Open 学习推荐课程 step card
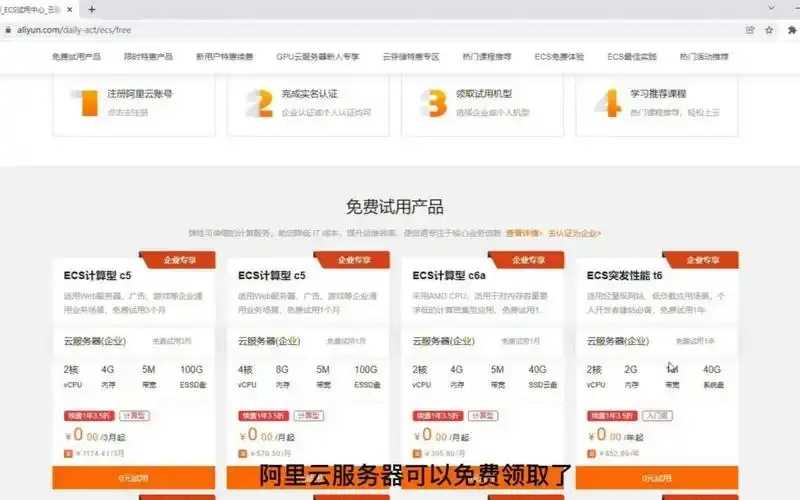Viewport: 800px width, 500px height. click(x=657, y=105)
